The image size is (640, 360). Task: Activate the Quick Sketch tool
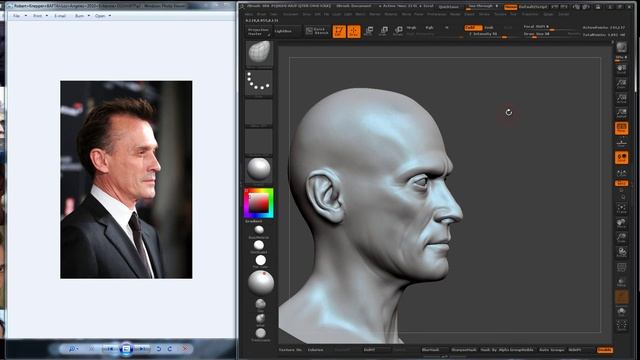(x=317, y=31)
